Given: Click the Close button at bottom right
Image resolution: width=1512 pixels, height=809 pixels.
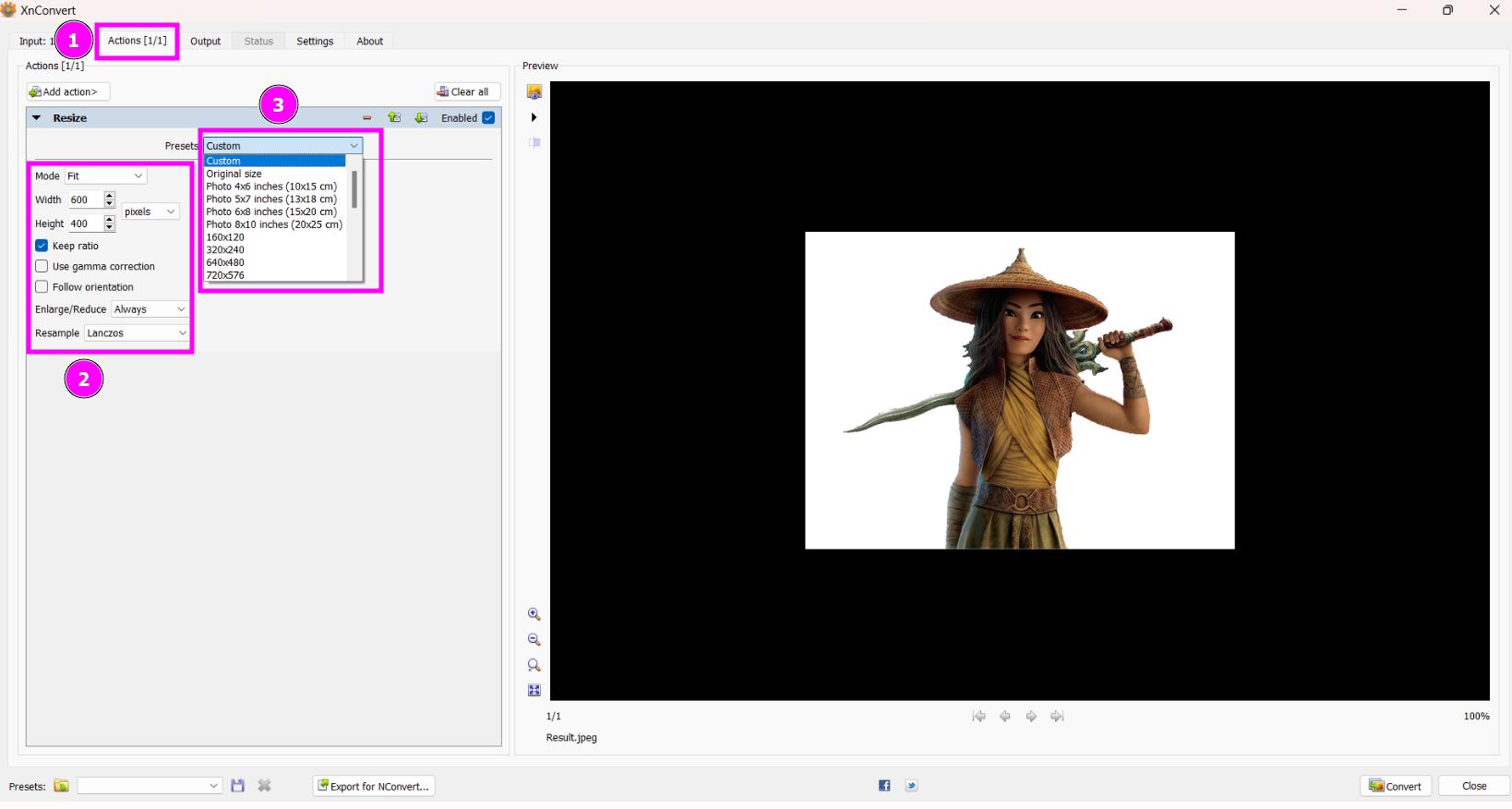Looking at the screenshot, I should [1474, 786].
